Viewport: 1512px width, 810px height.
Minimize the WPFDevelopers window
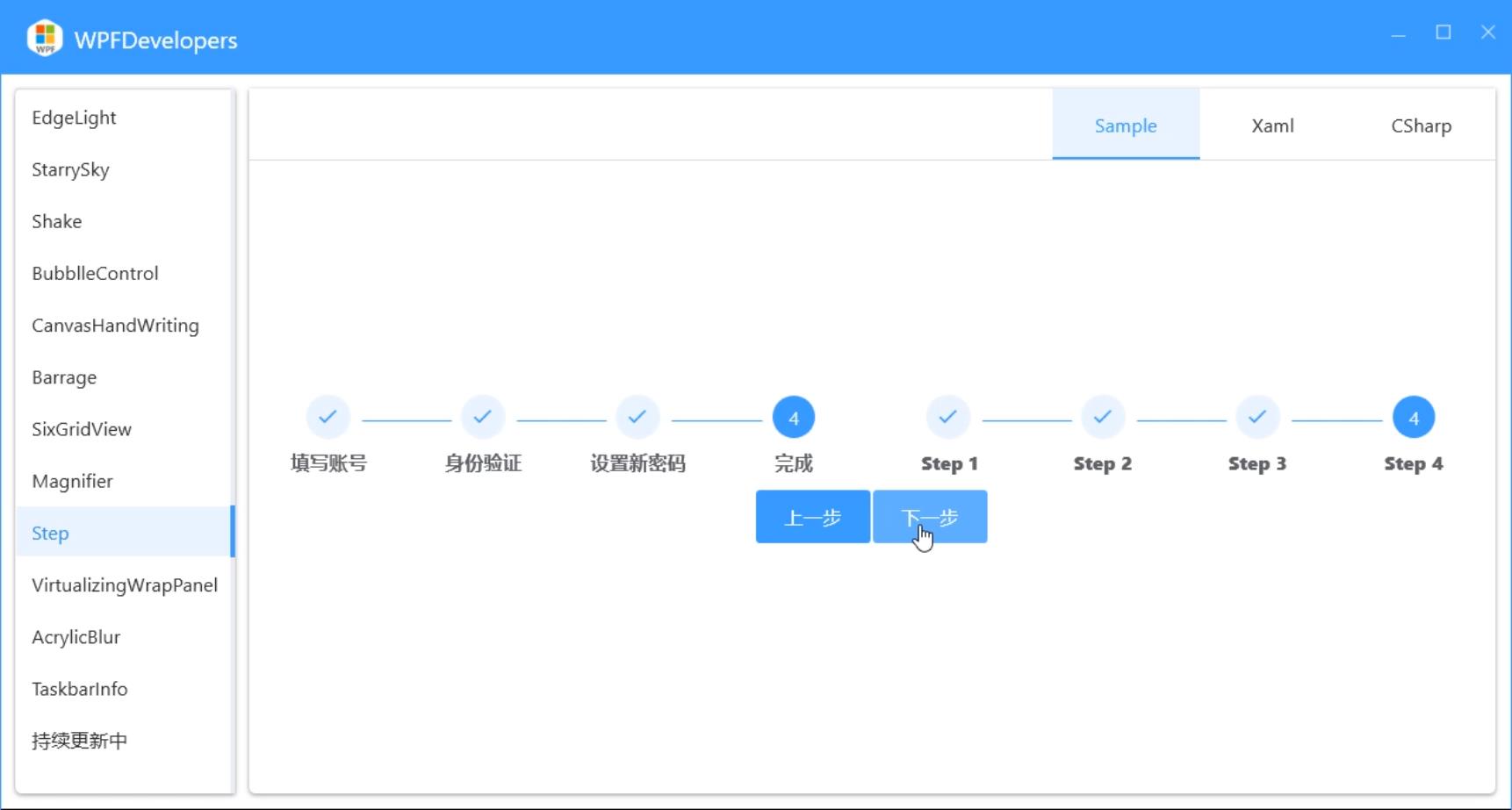[x=1399, y=33]
